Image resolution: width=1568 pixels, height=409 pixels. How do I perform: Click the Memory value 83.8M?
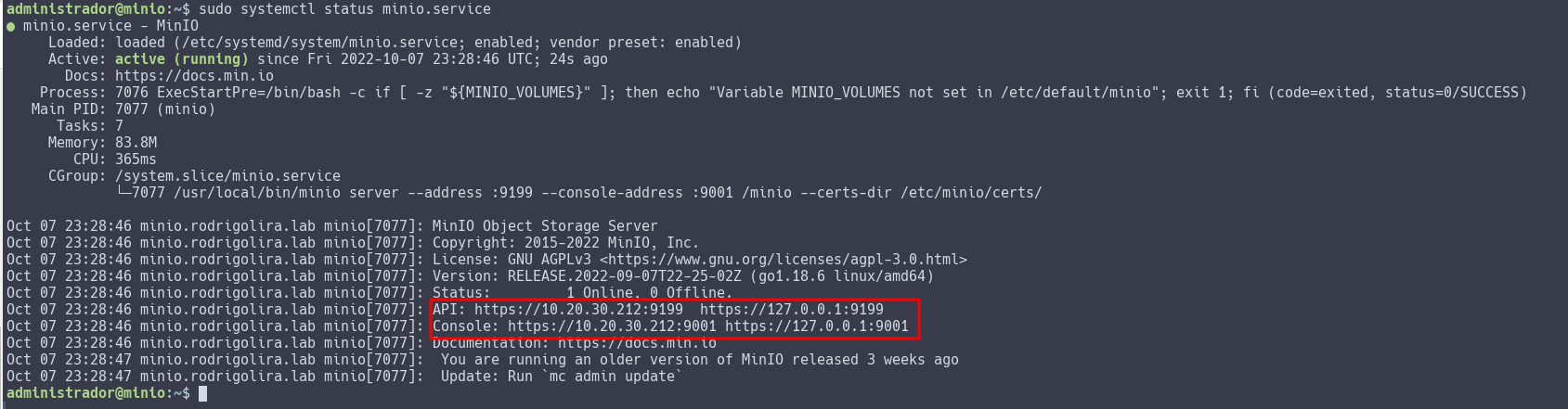coord(136,143)
